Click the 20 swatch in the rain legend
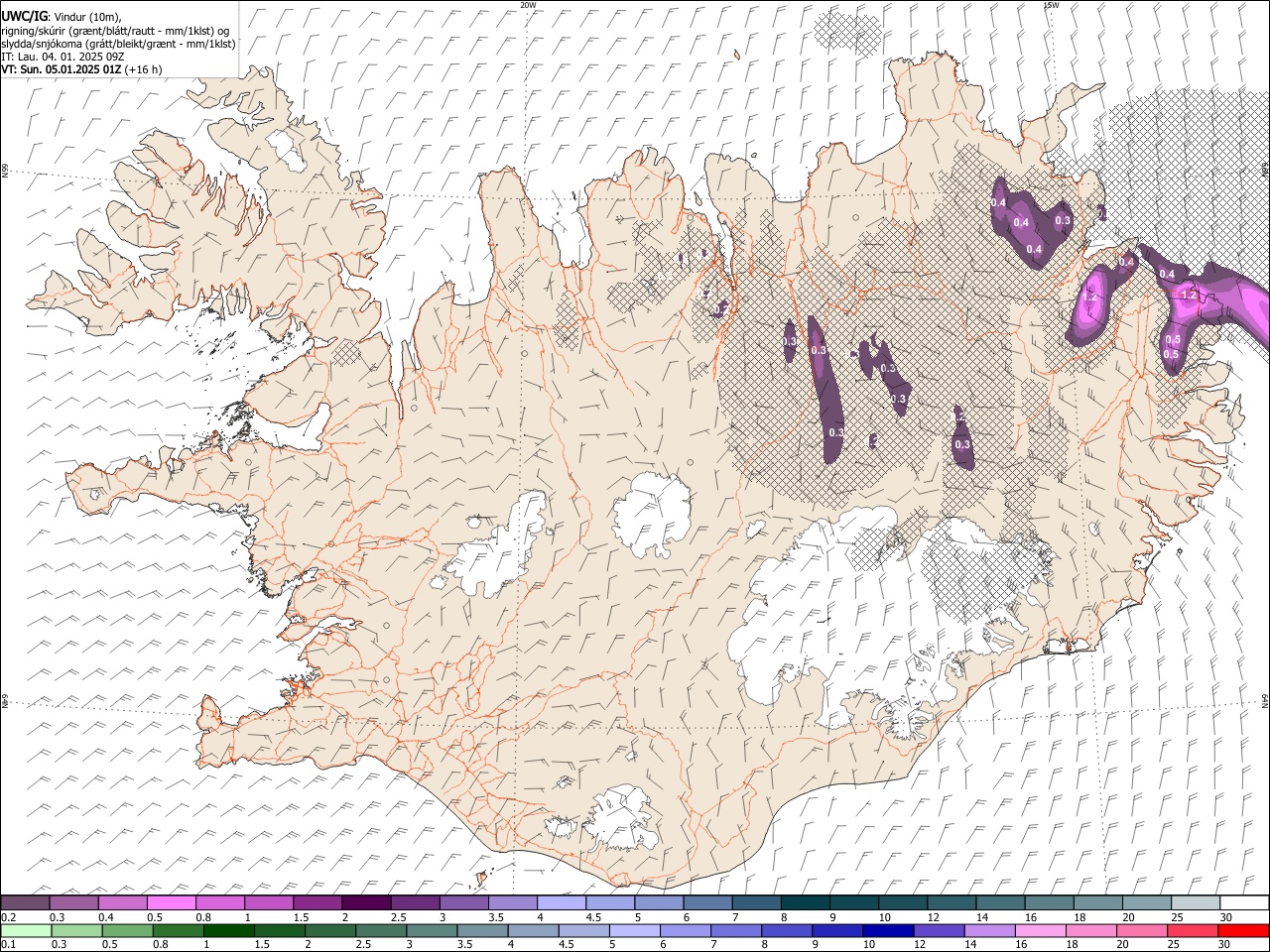 coord(1141,930)
